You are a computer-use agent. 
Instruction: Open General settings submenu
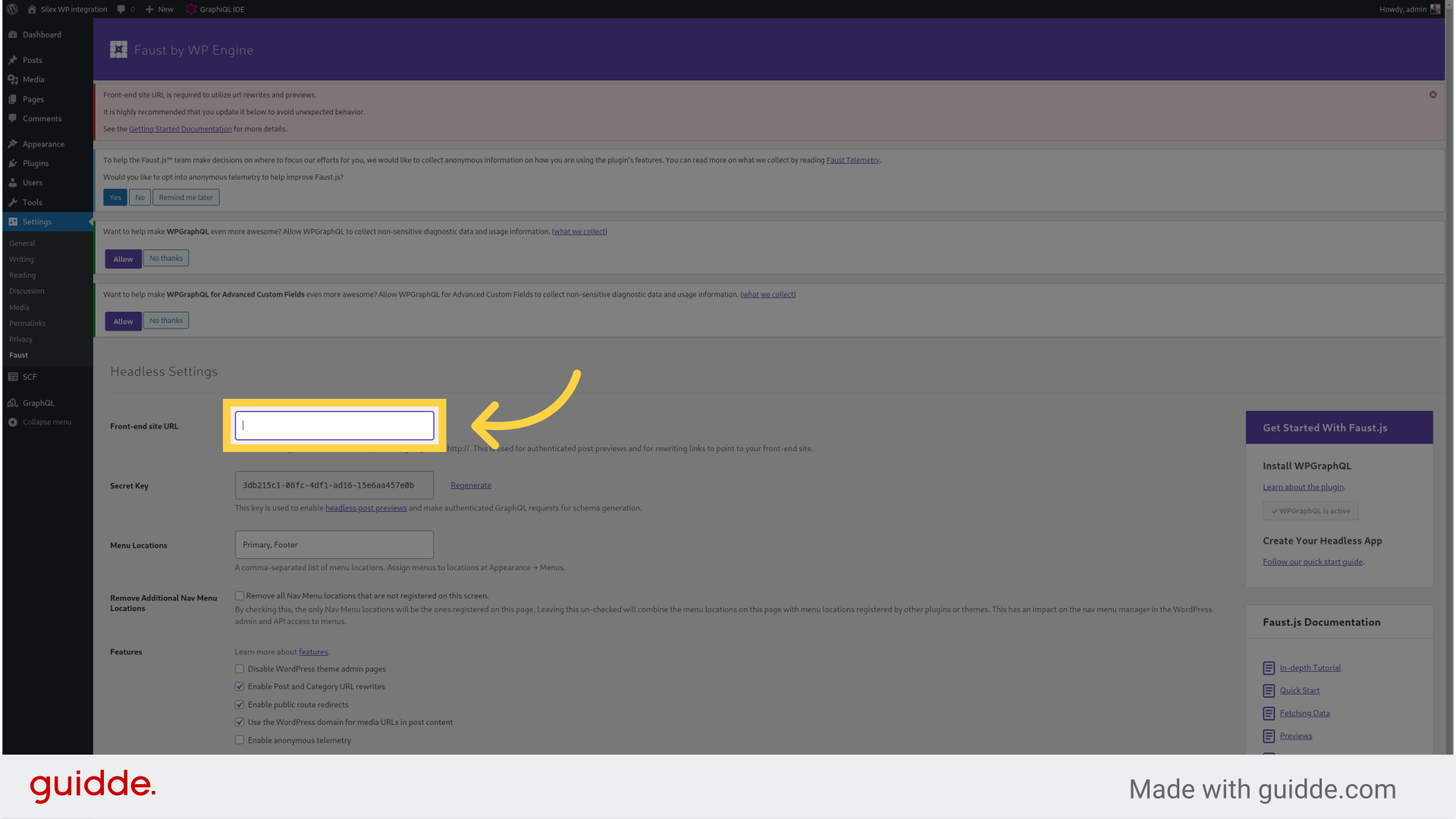(x=22, y=243)
